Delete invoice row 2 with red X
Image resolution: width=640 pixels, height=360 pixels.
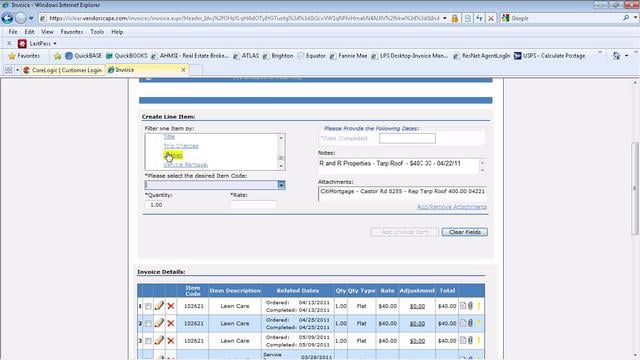point(171,323)
